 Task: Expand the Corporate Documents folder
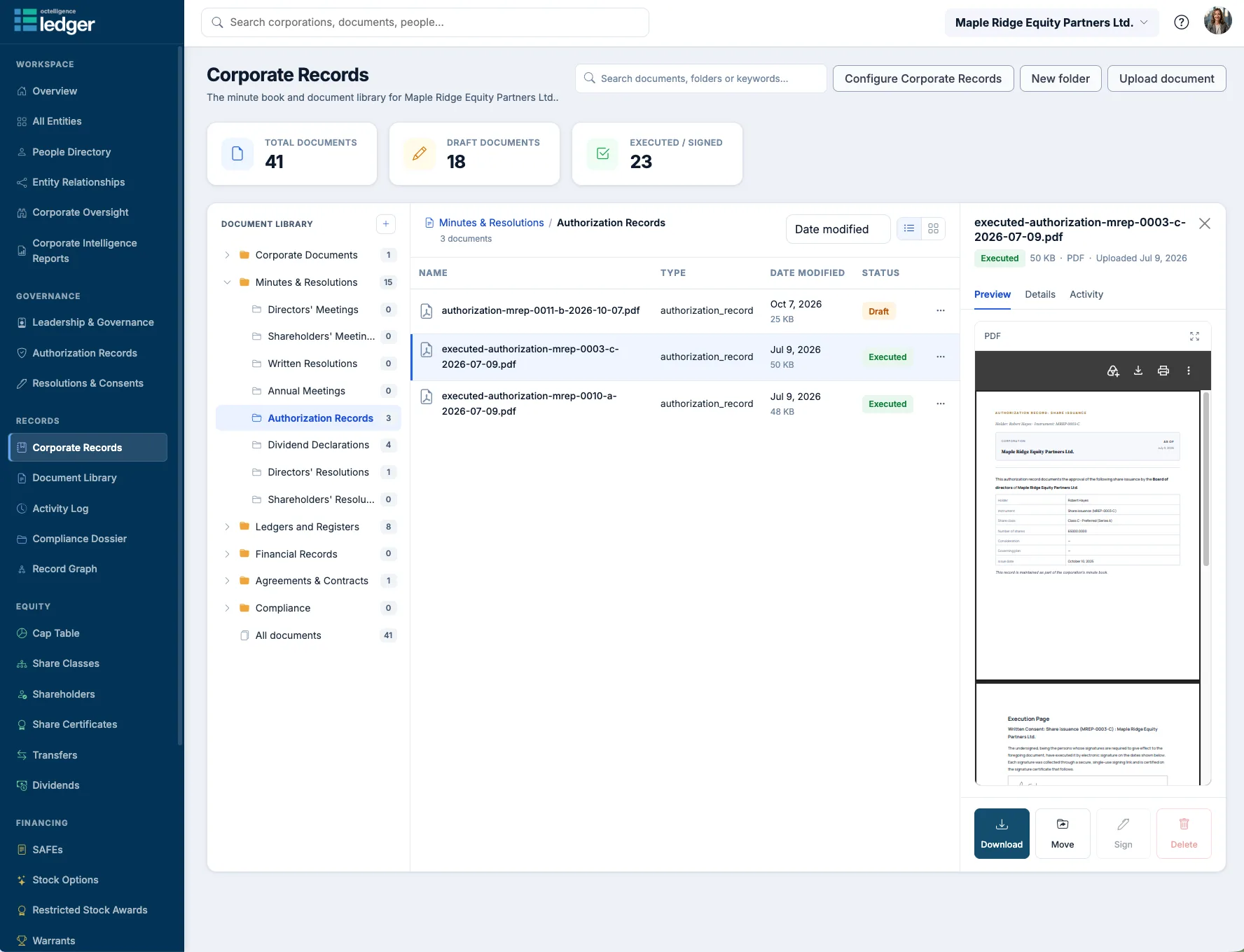(x=227, y=255)
